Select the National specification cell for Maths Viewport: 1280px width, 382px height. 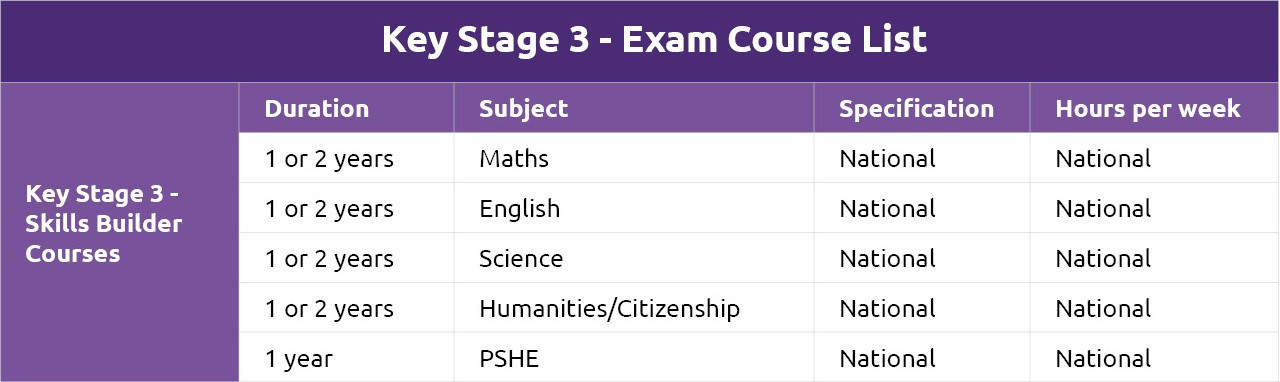tap(921, 158)
